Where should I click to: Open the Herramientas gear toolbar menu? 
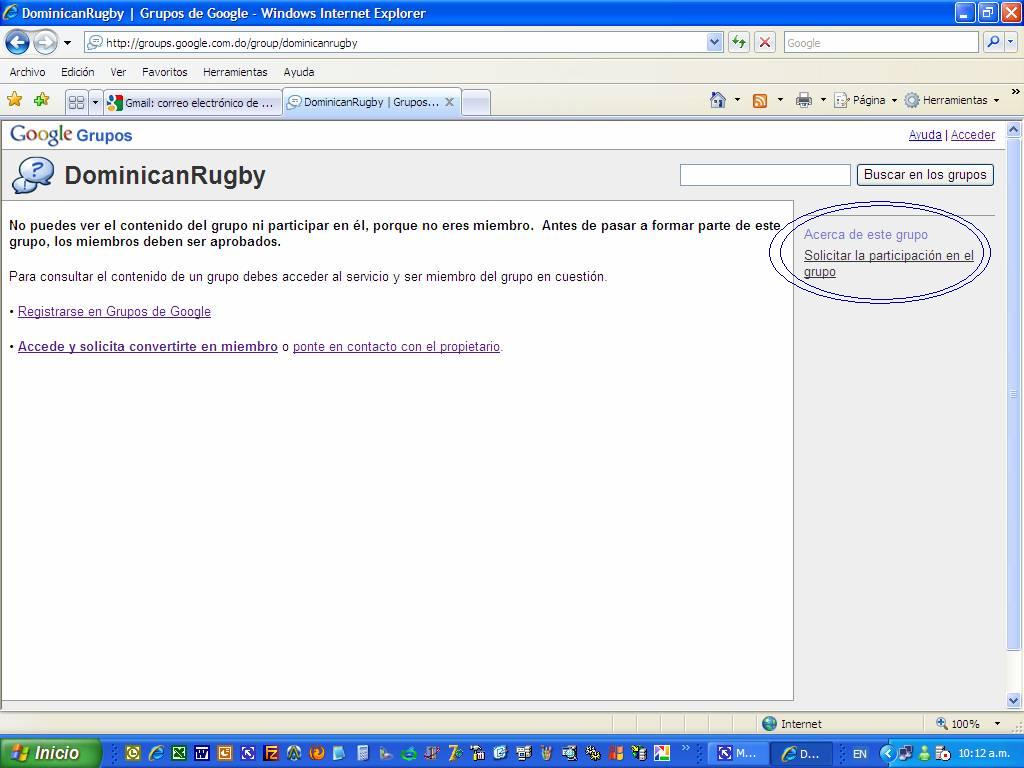(952, 100)
